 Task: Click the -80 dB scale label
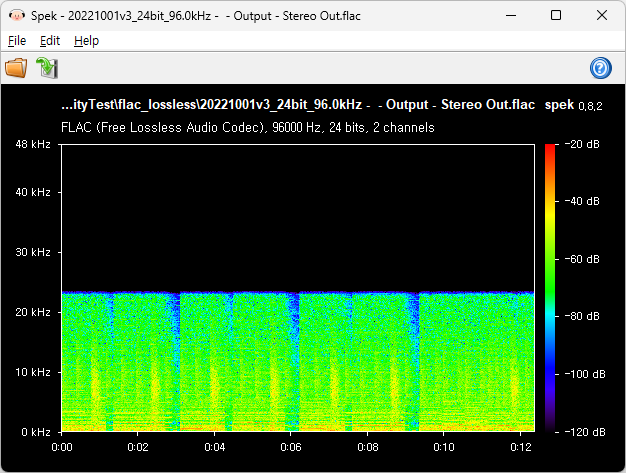[x=582, y=316]
